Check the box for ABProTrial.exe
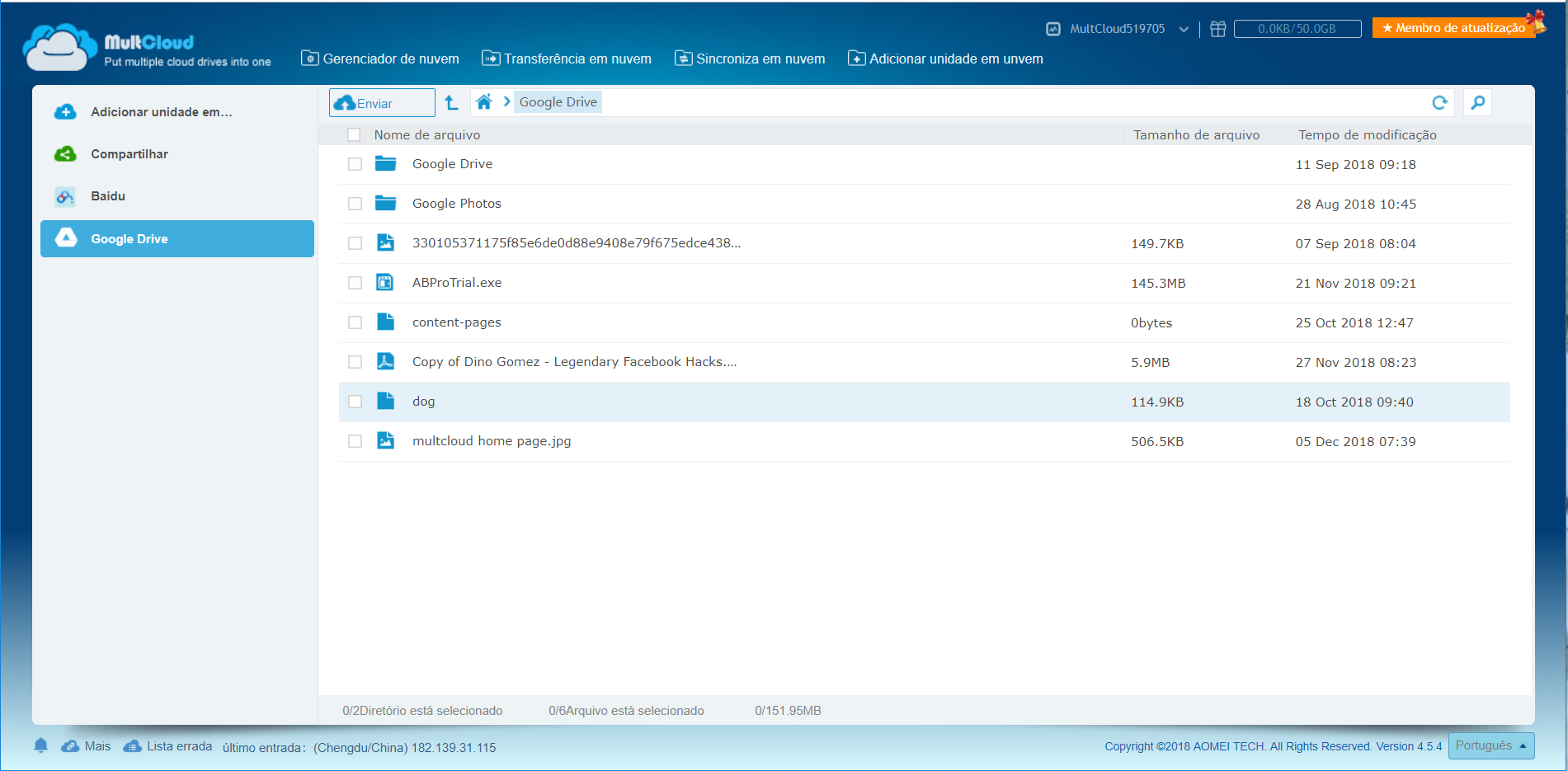Screen dimensions: 1568x771 tap(355, 283)
